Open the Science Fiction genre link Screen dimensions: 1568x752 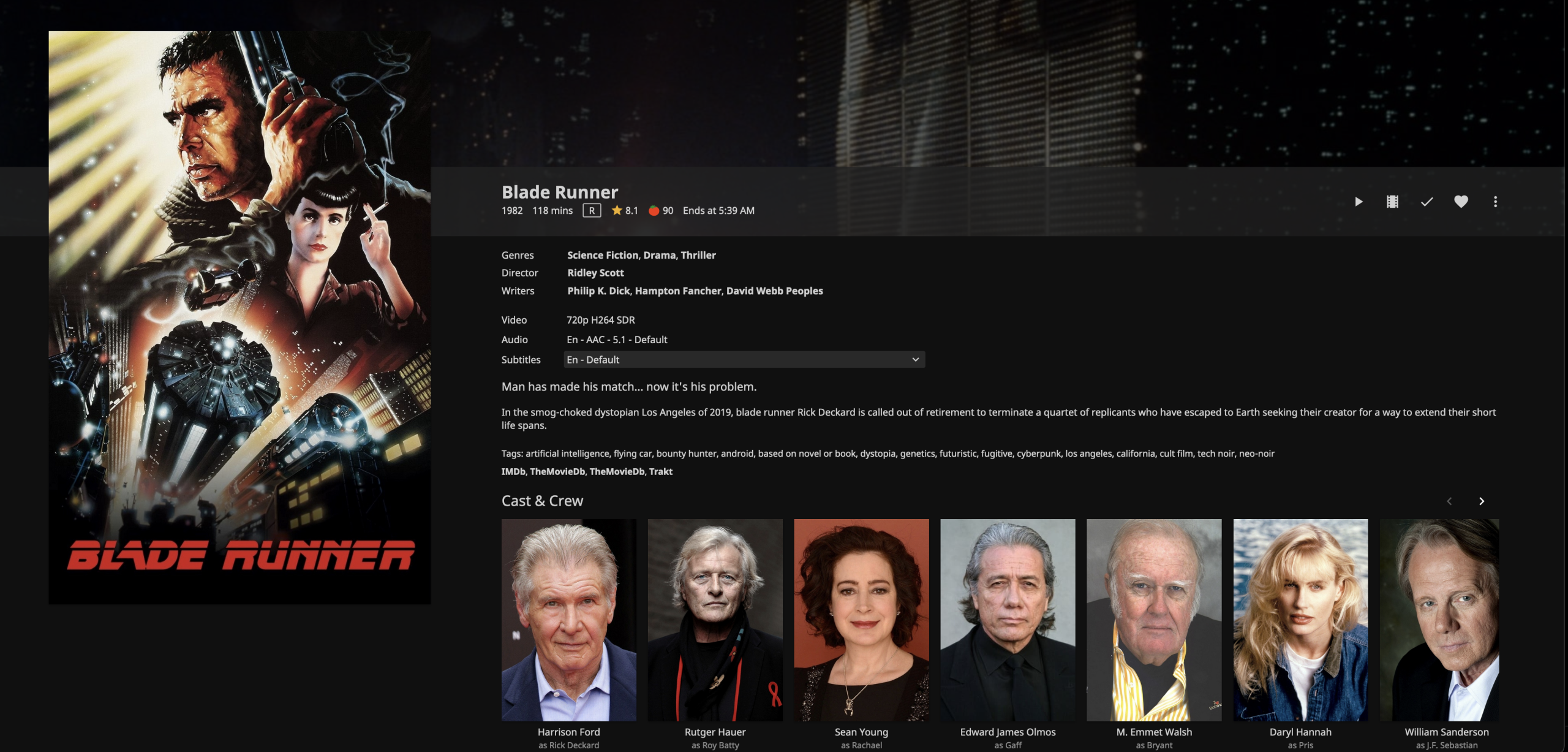[602, 255]
